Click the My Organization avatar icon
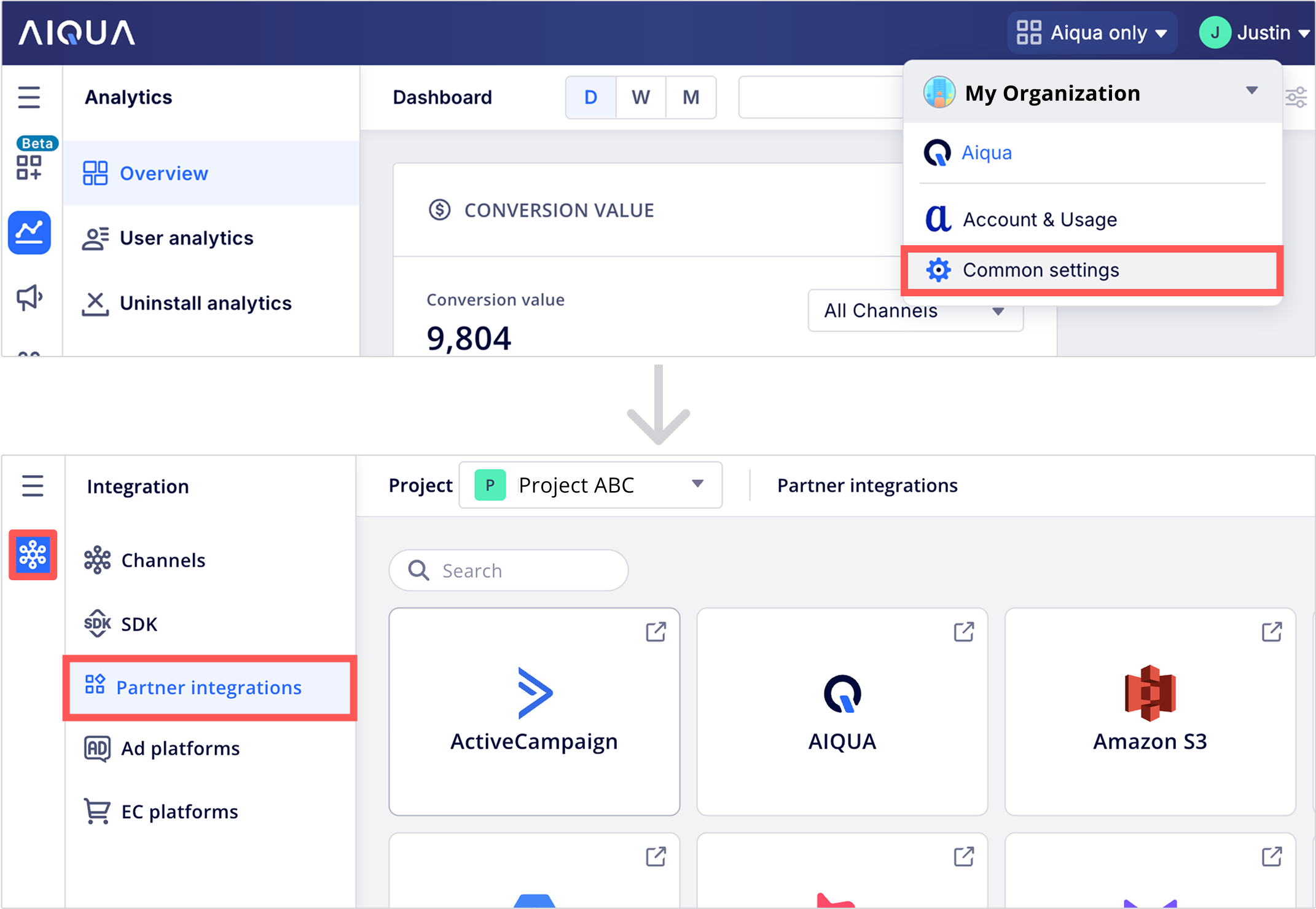Image resolution: width=1316 pixels, height=909 pixels. pos(939,92)
